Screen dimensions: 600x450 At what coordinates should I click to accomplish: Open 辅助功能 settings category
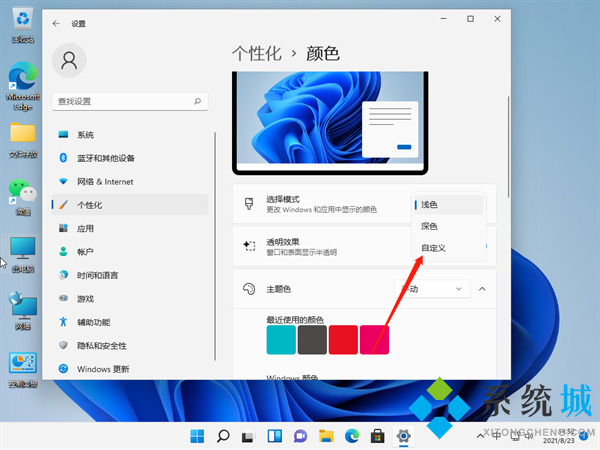[130, 322]
